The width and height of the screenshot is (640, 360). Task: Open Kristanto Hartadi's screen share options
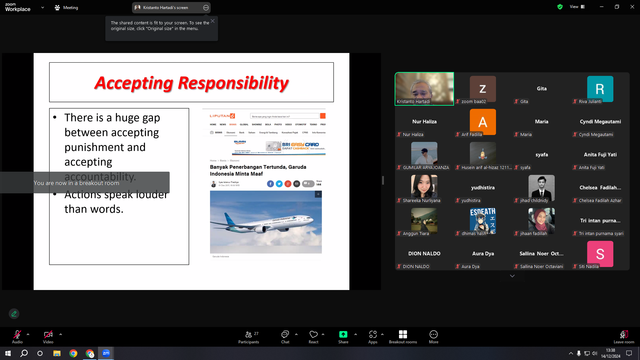[x=206, y=7]
